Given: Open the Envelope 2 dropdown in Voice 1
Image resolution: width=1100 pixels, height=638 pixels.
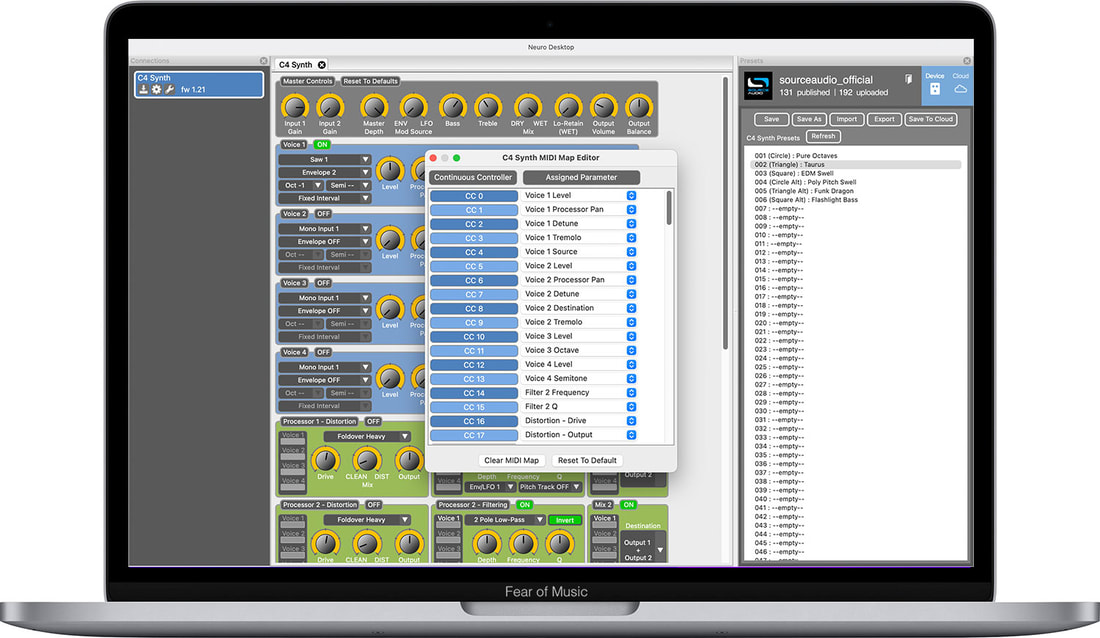Looking at the screenshot, I should (x=325, y=172).
